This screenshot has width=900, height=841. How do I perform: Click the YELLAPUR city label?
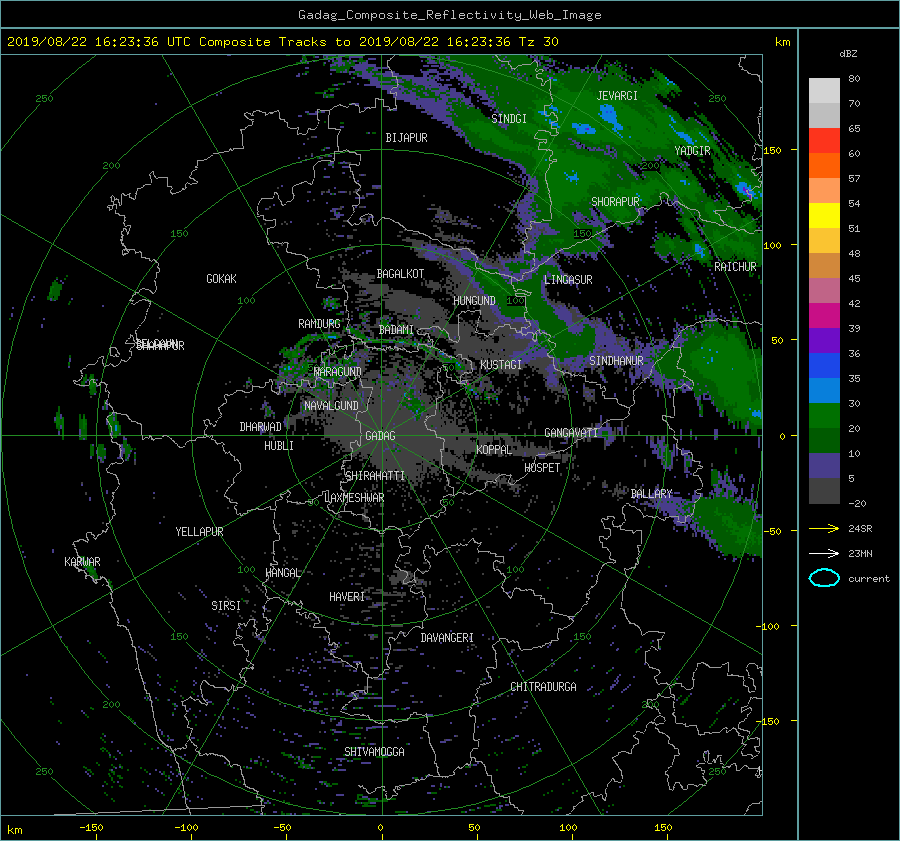pyautogui.click(x=199, y=532)
